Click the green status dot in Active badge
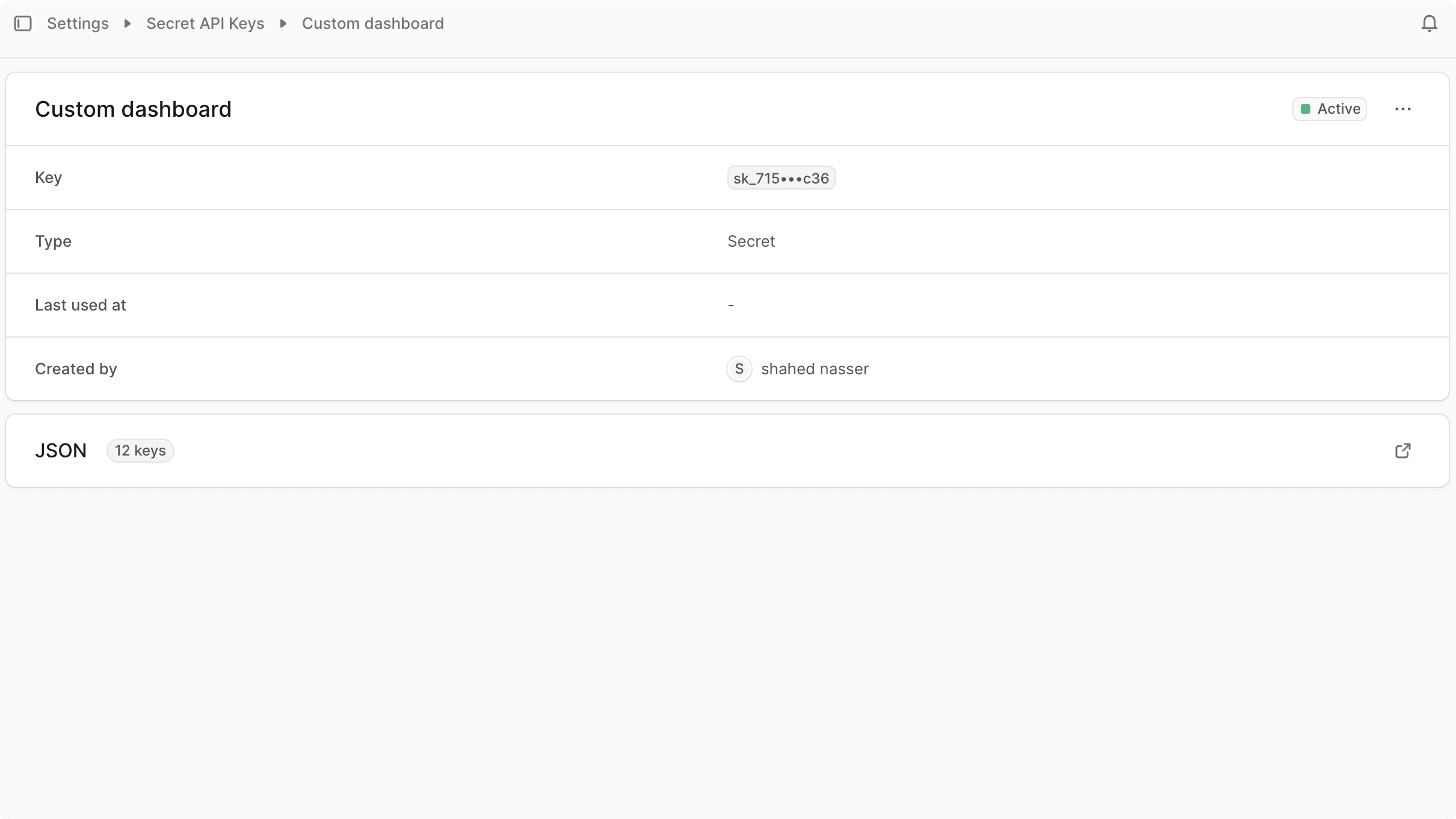The height and width of the screenshot is (819, 1456). tap(1306, 109)
